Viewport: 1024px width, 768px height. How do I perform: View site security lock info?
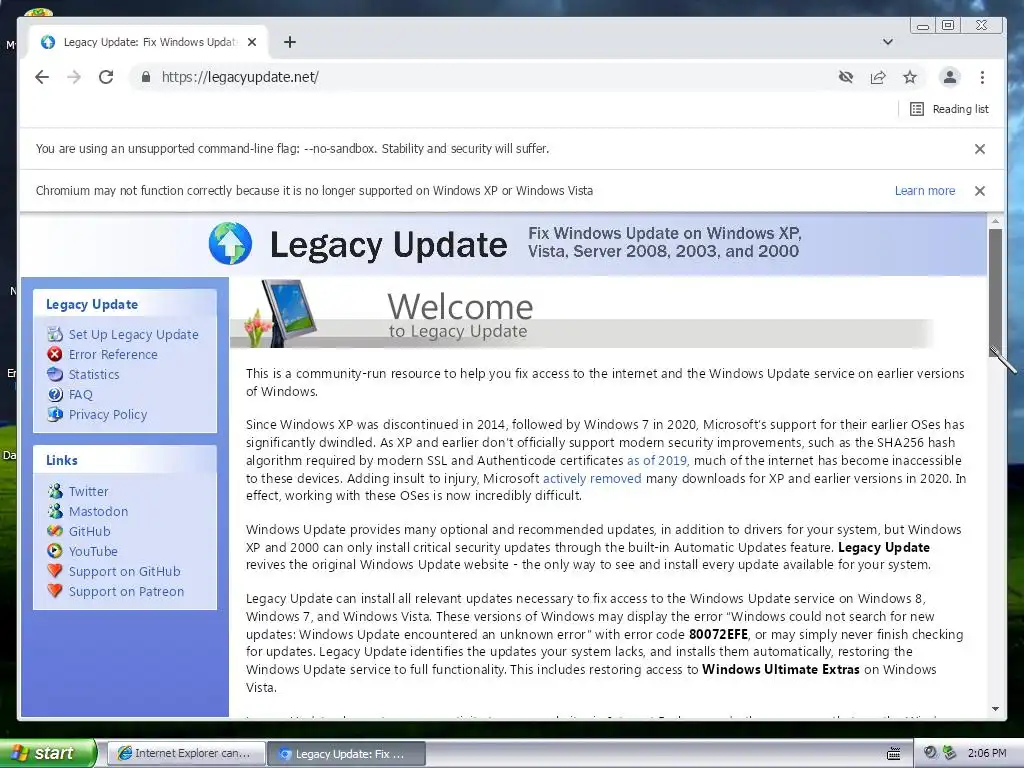(146, 77)
